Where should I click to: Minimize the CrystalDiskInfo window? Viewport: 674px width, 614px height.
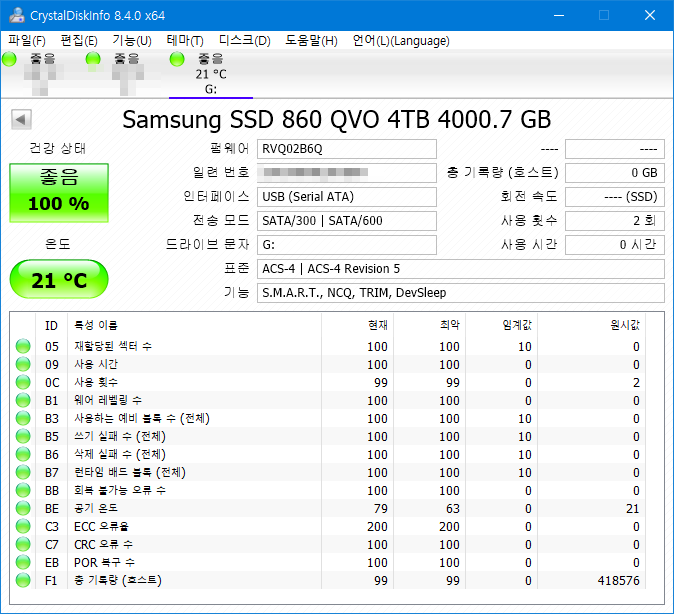tap(559, 15)
